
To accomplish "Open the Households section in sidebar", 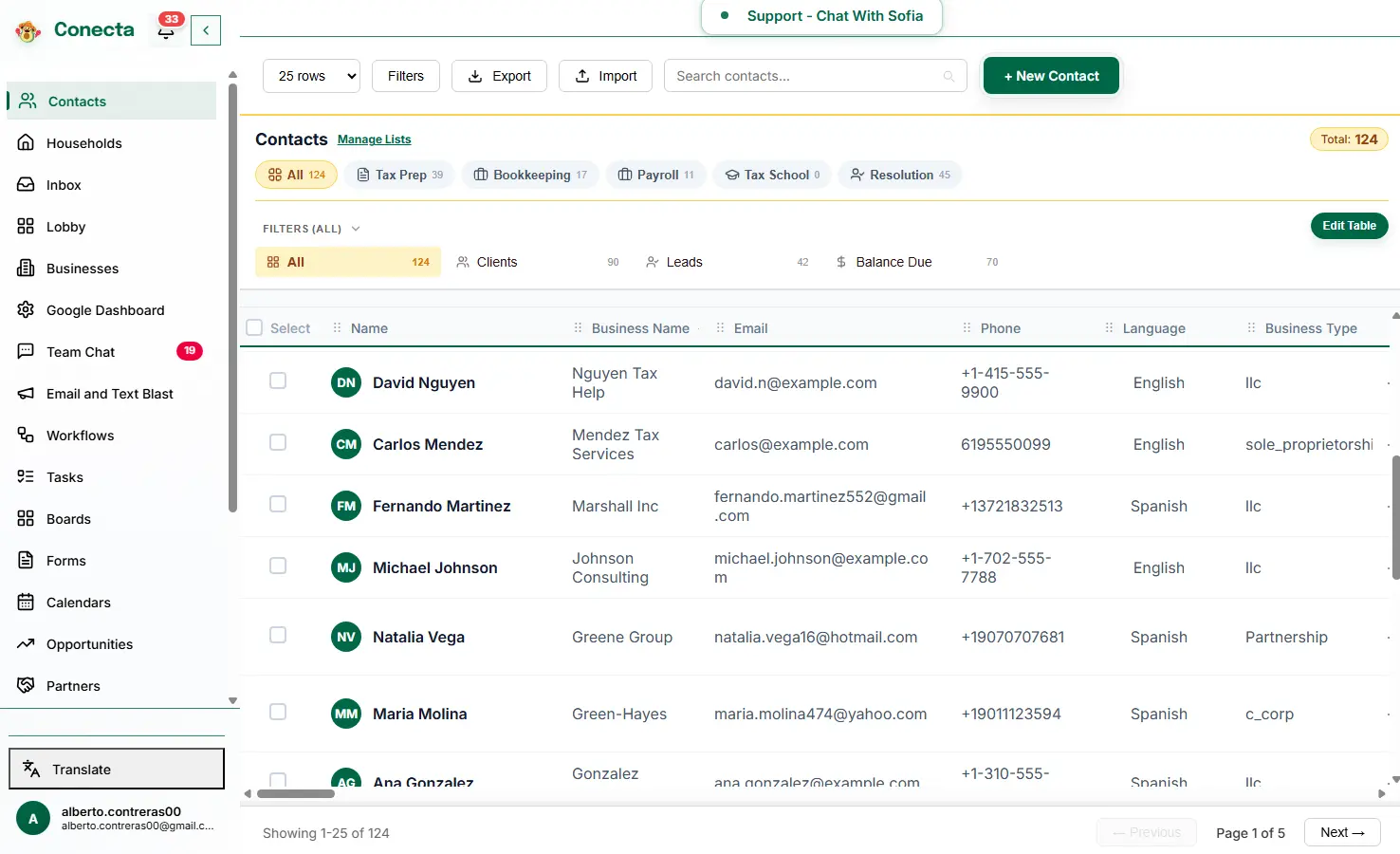I will pyautogui.click(x=83, y=142).
